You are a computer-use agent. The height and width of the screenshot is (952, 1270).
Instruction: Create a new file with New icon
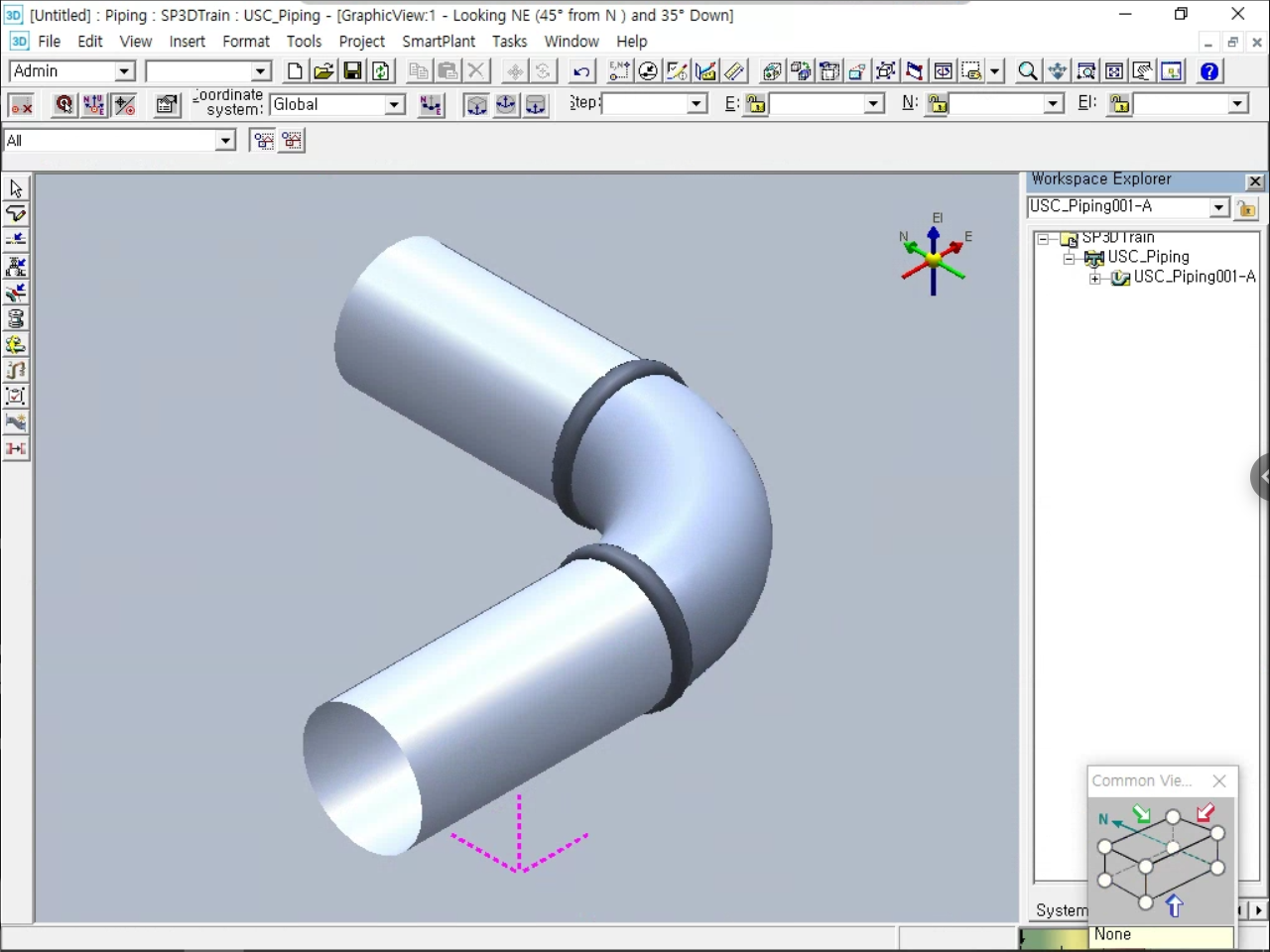(x=295, y=71)
